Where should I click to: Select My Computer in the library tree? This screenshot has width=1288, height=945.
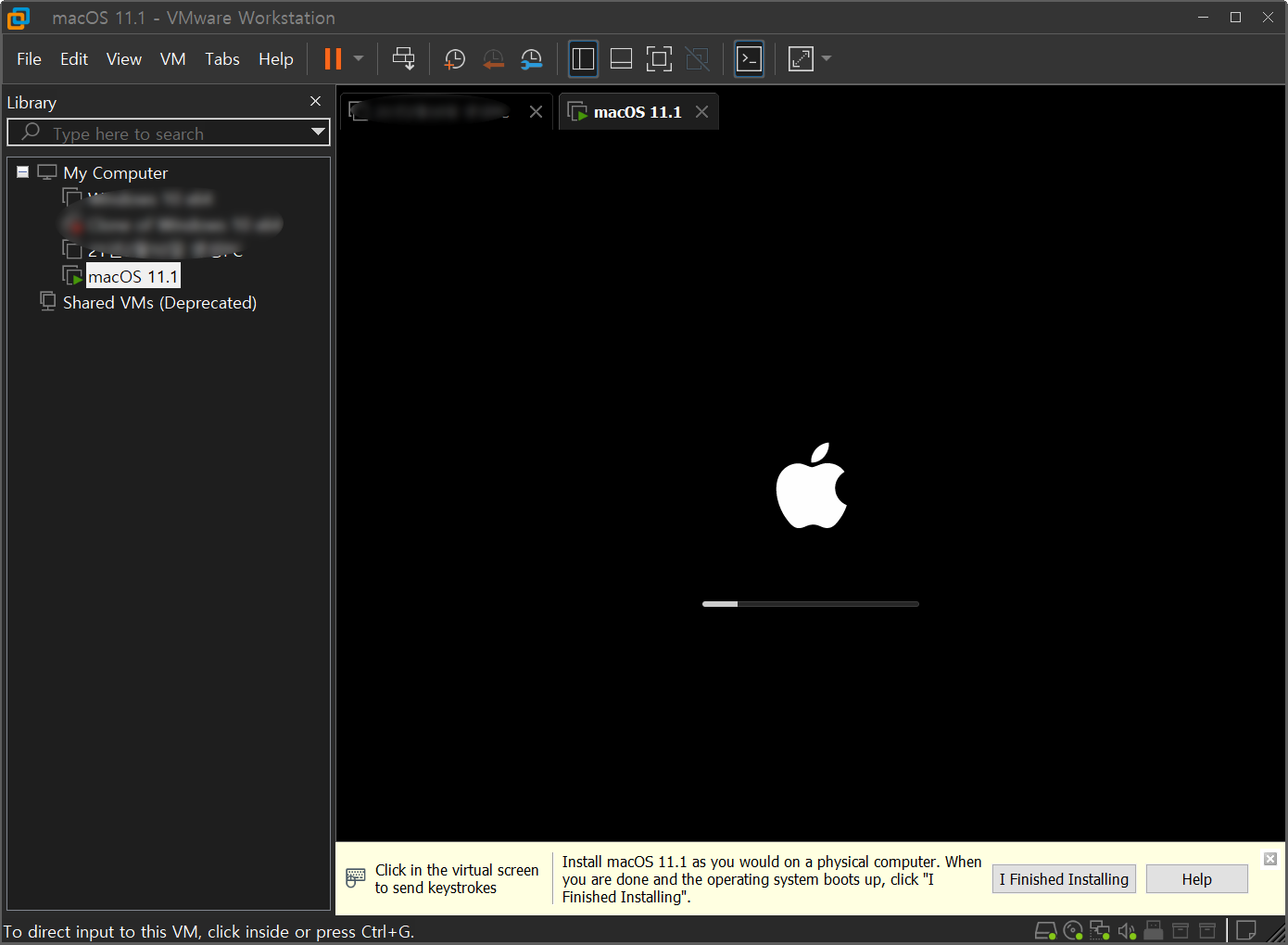click(x=116, y=173)
